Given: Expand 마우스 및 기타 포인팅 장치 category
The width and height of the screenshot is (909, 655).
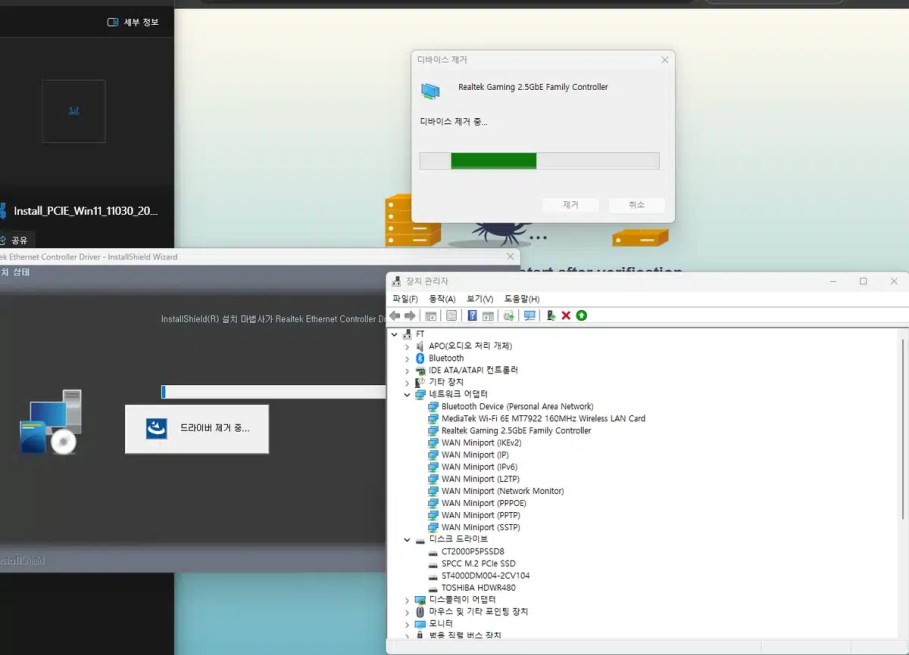Looking at the screenshot, I should (x=407, y=612).
